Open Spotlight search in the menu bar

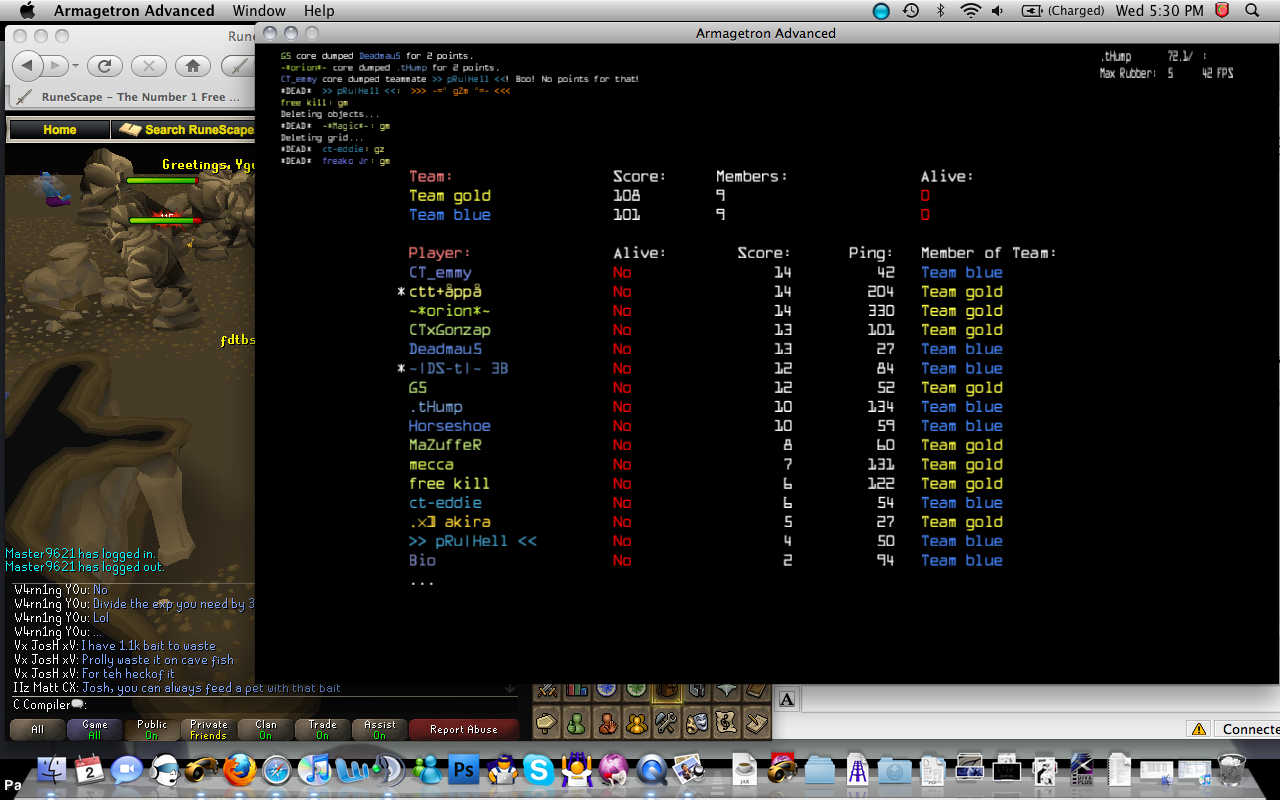pyautogui.click(x=1252, y=11)
